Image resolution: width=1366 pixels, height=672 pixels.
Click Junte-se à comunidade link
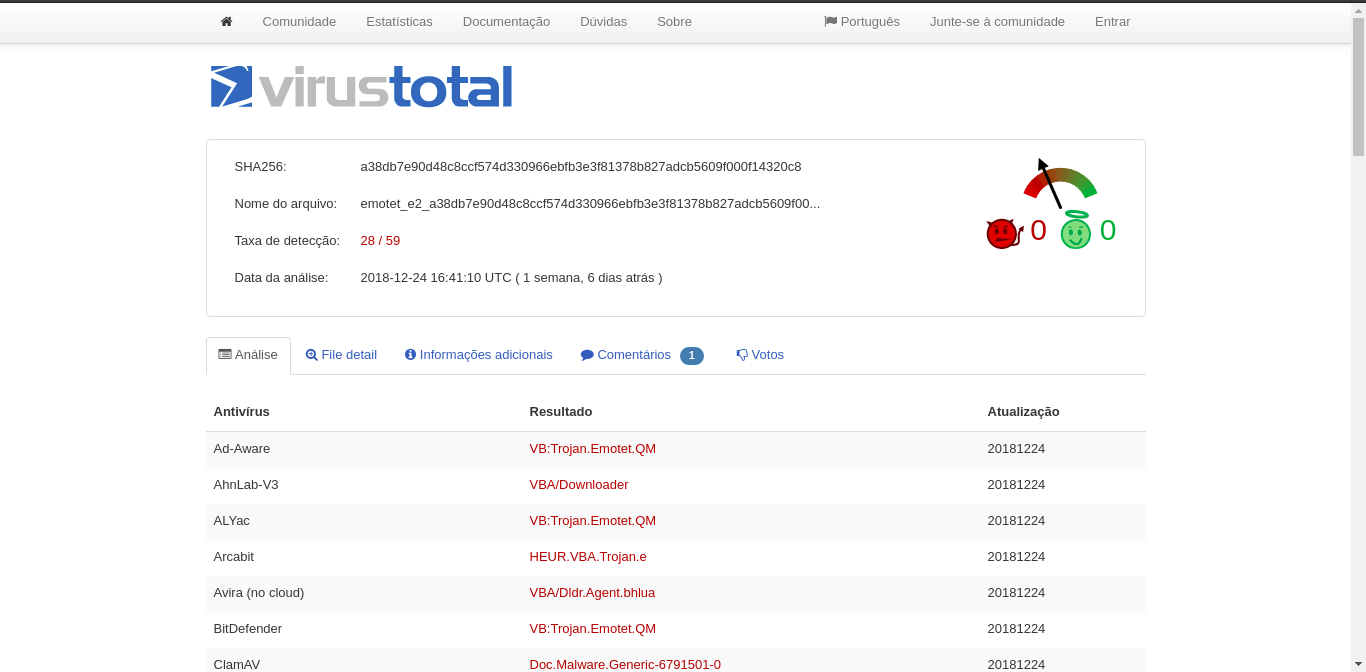click(997, 21)
